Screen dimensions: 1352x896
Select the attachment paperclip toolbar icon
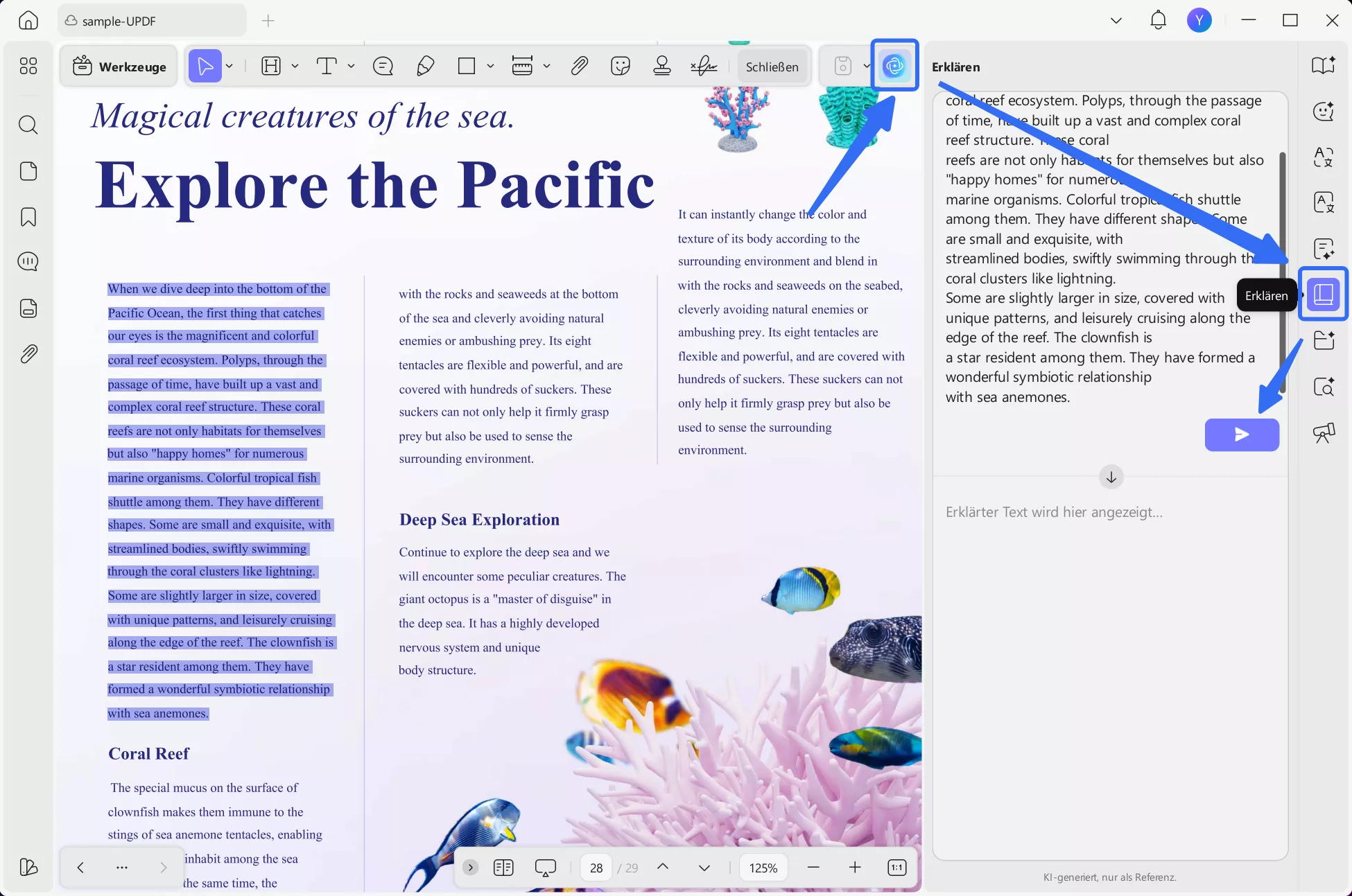[x=580, y=66]
